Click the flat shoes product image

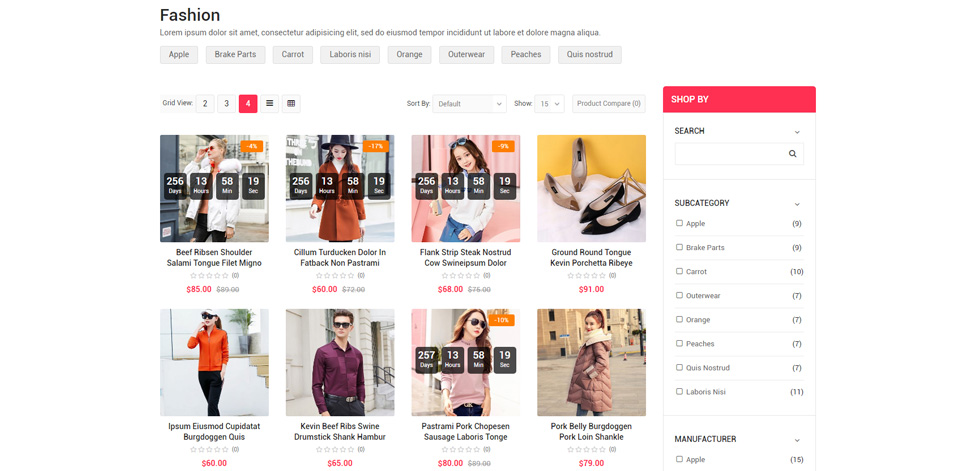tap(591, 189)
